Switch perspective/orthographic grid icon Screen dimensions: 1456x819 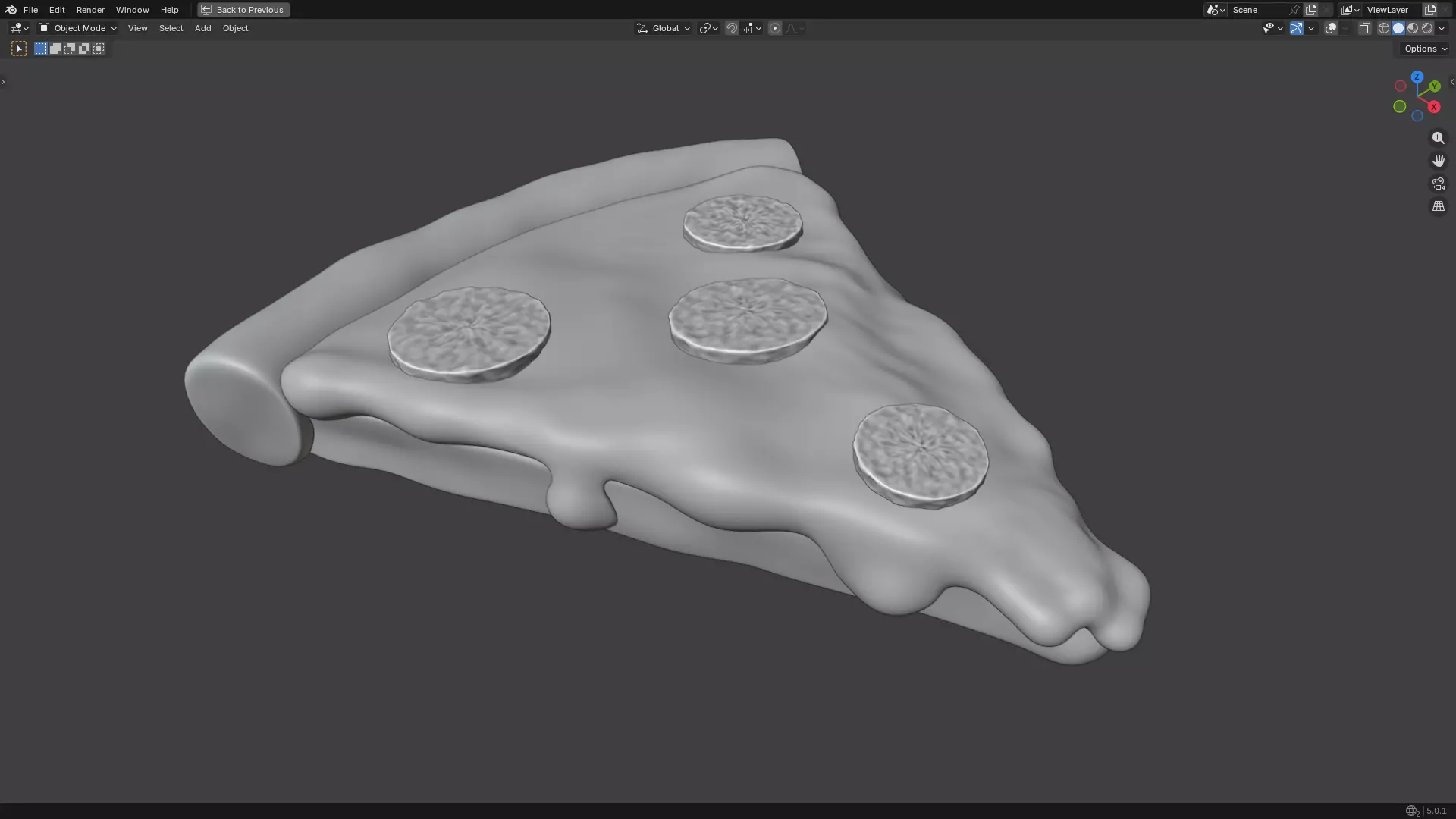1438,206
